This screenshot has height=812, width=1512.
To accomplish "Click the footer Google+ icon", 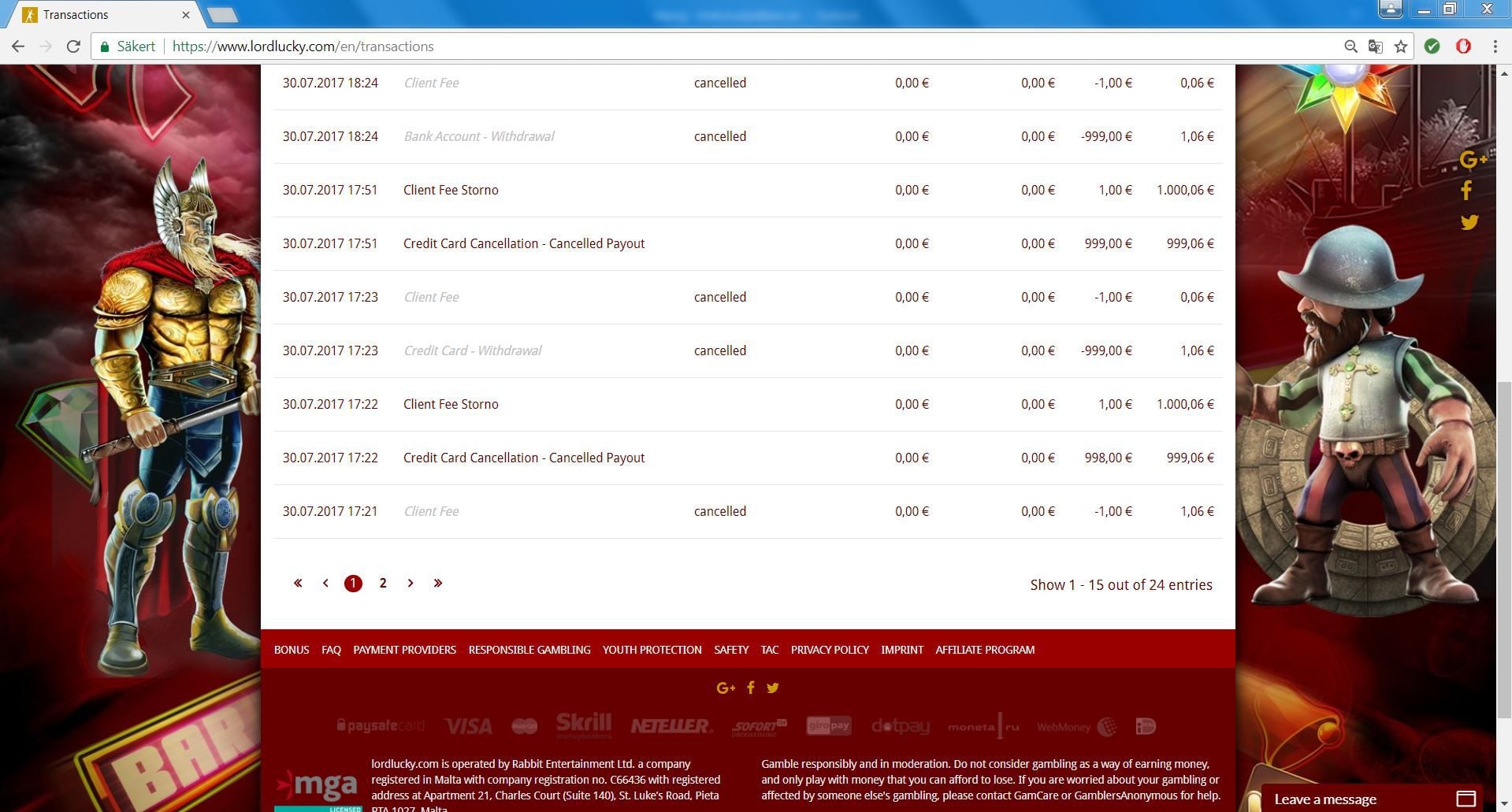I will coord(726,688).
